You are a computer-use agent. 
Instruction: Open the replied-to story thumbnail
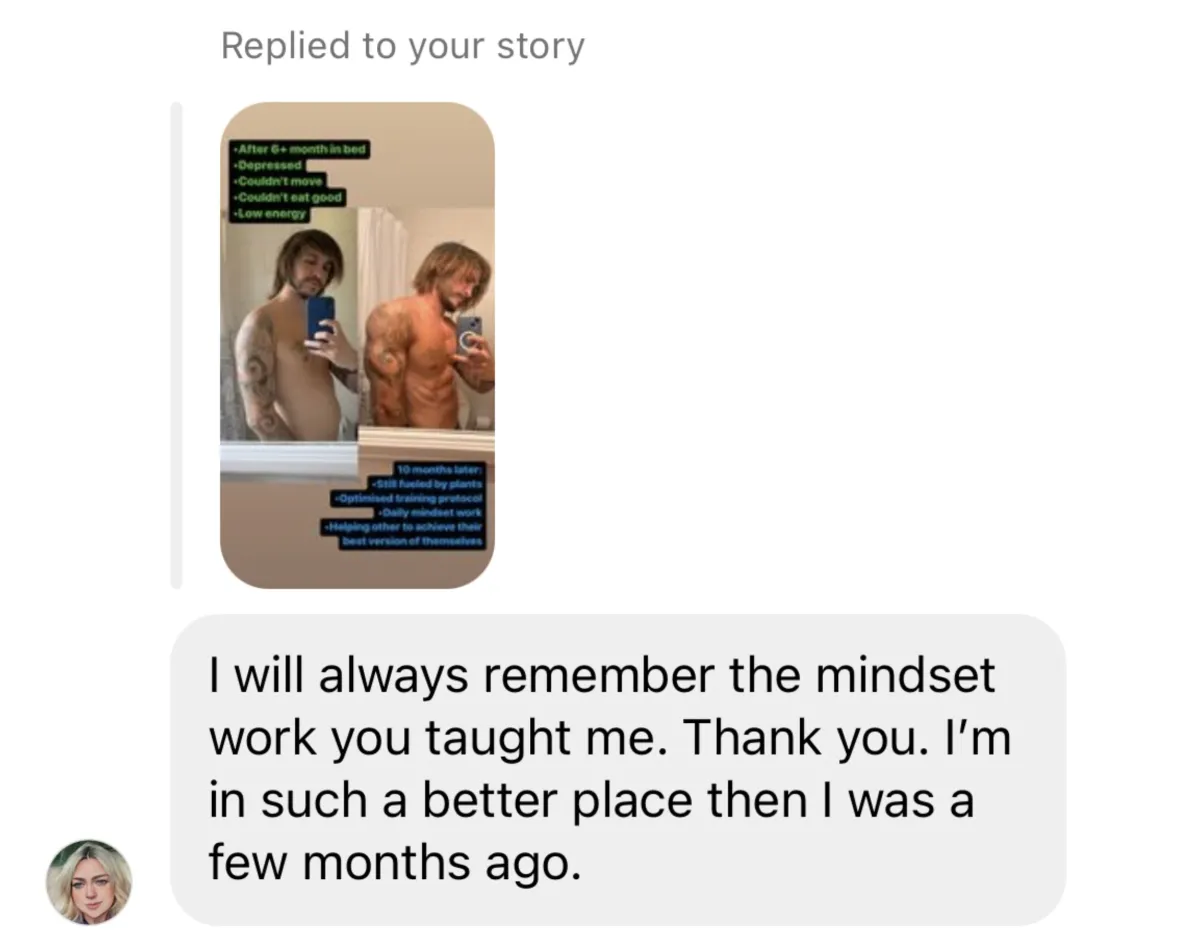(x=357, y=345)
